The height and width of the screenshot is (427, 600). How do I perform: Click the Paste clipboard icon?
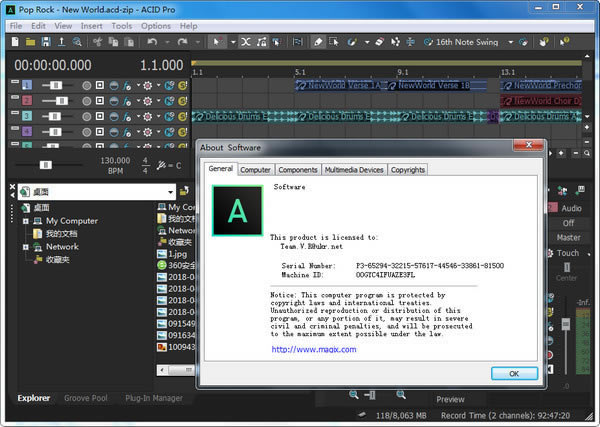[129, 42]
